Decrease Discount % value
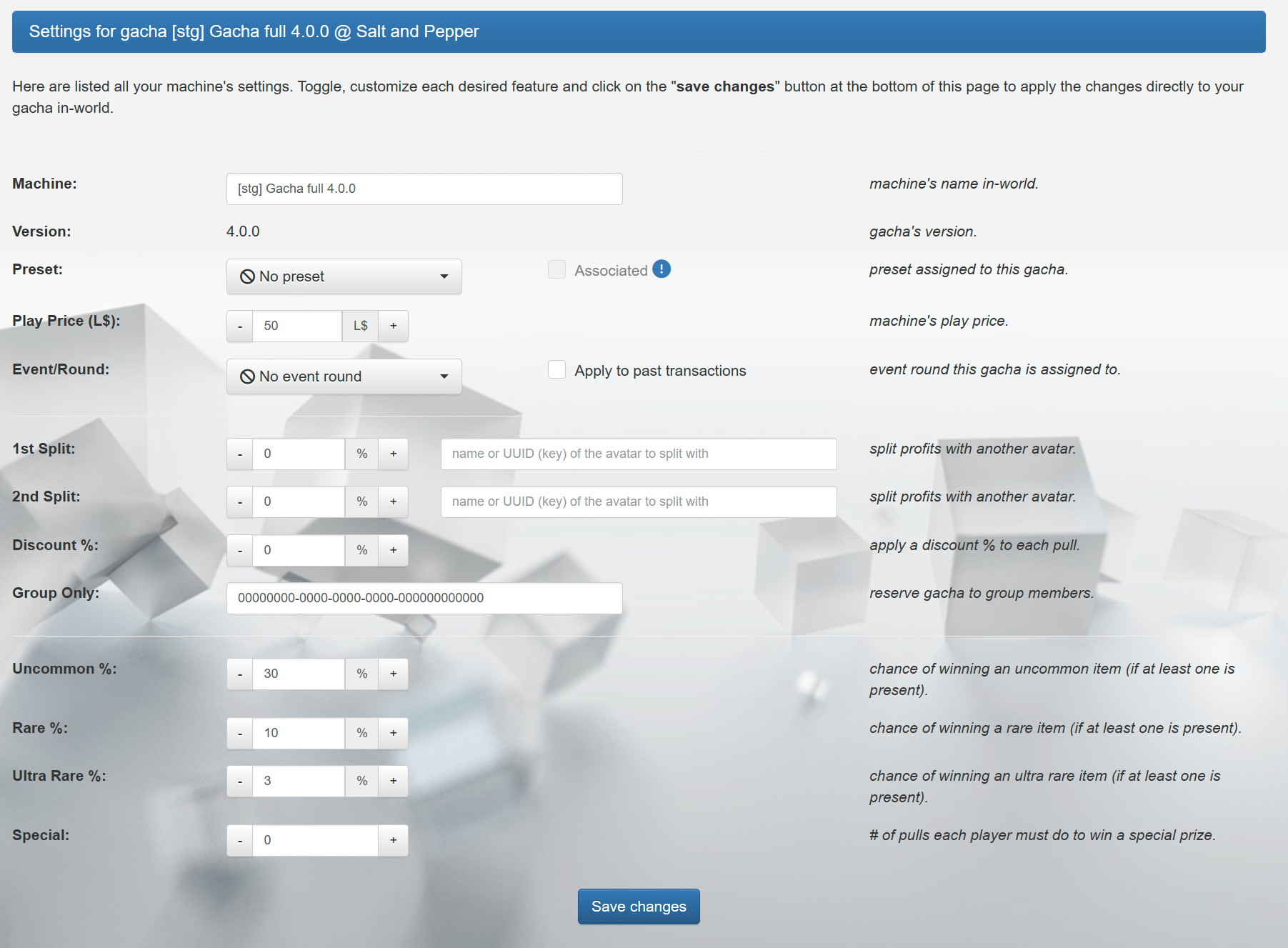 [x=240, y=550]
